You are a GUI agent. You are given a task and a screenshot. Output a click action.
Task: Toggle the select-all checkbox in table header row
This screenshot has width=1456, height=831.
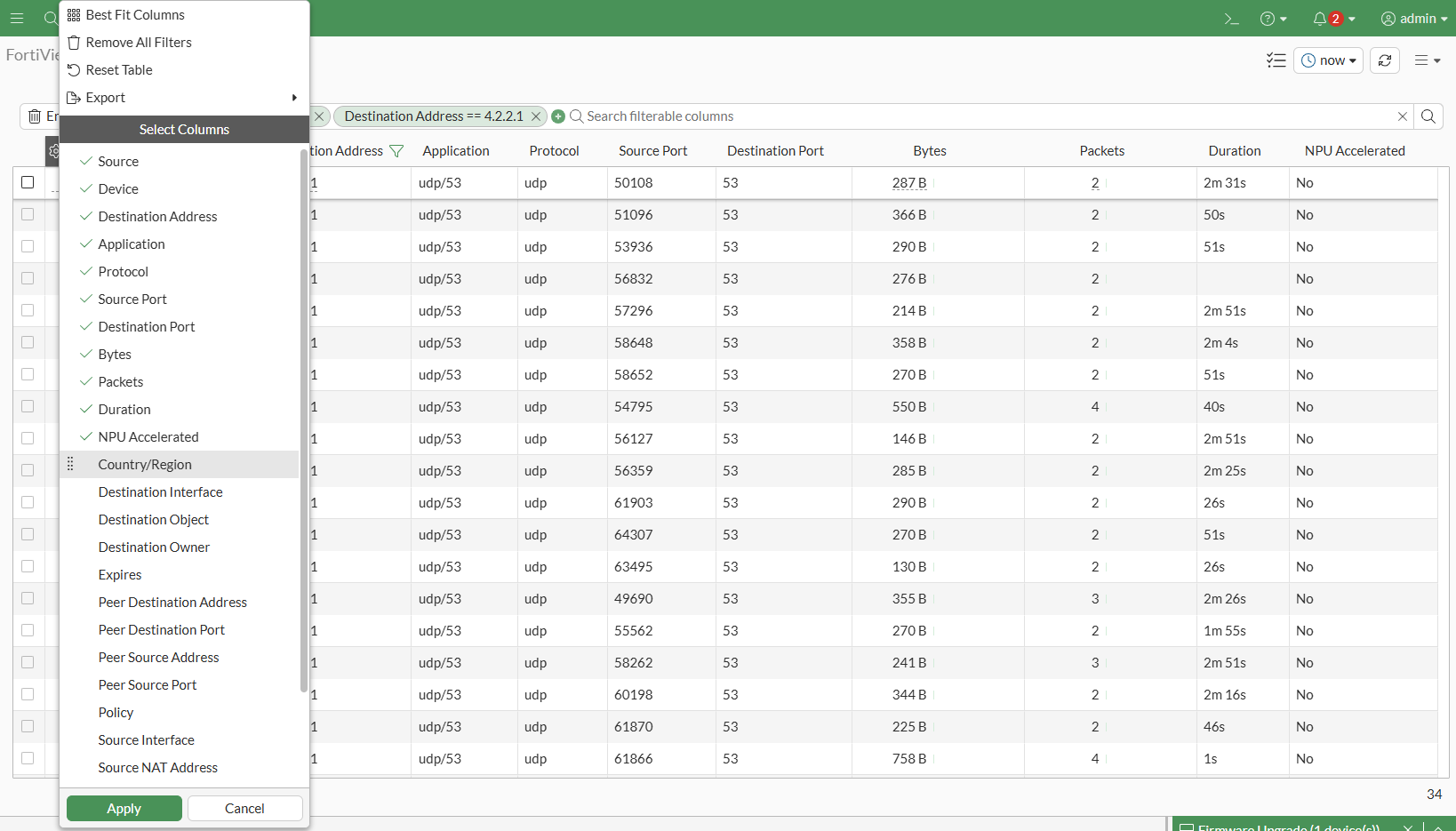click(x=28, y=182)
